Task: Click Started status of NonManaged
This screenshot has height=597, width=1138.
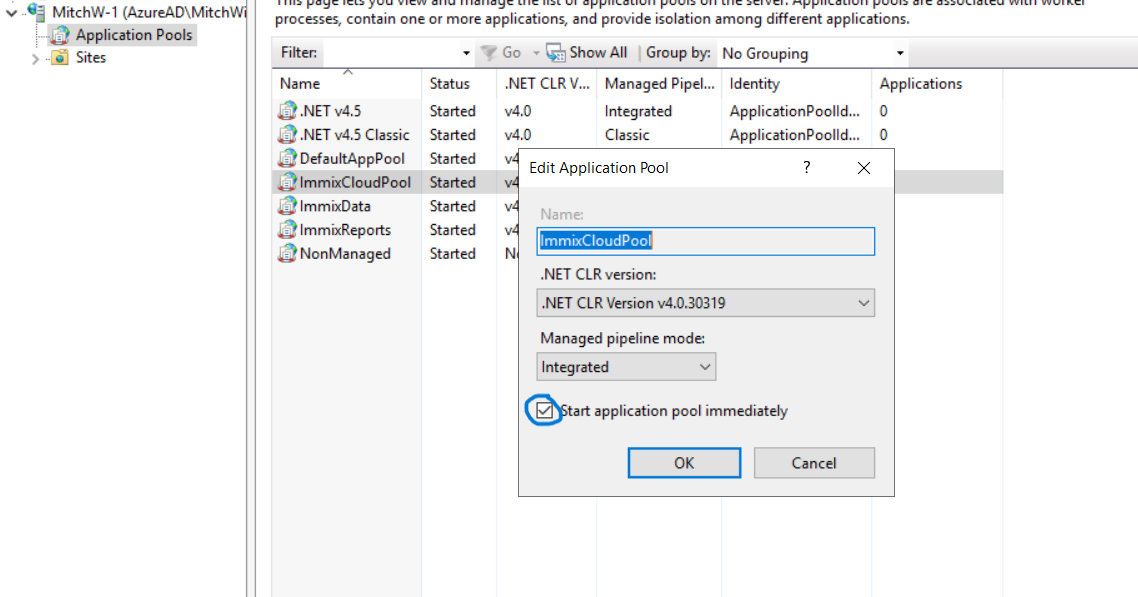Action: click(x=452, y=254)
